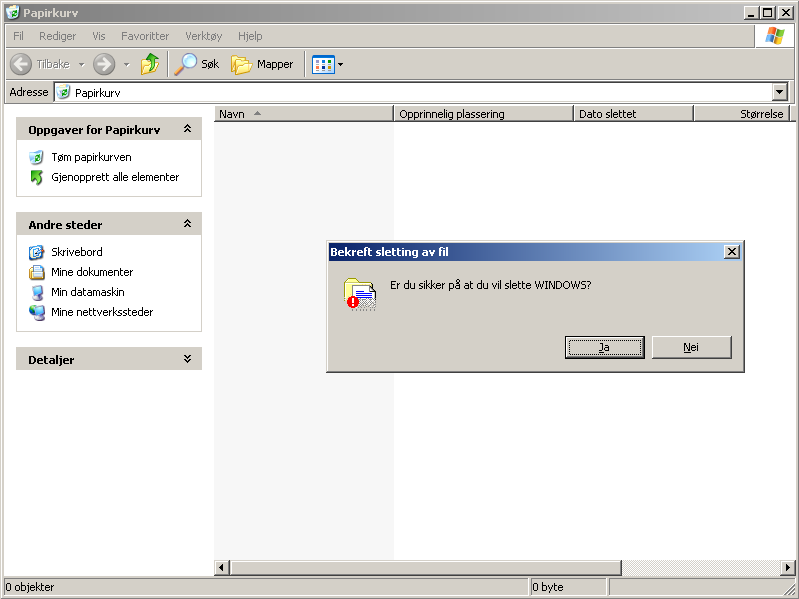The width and height of the screenshot is (799, 599).
Task: Click the horizontal scrollbar right arrow
Action: [x=787, y=567]
